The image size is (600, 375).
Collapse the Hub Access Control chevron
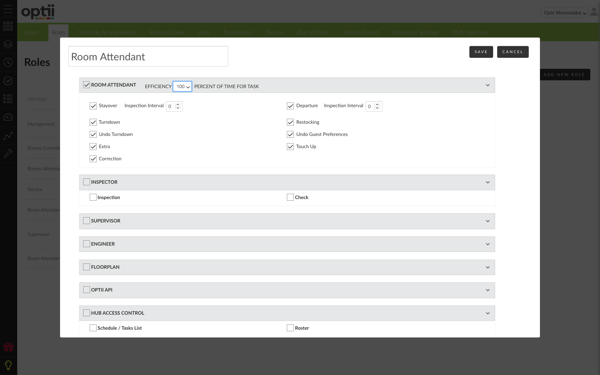click(488, 313)
